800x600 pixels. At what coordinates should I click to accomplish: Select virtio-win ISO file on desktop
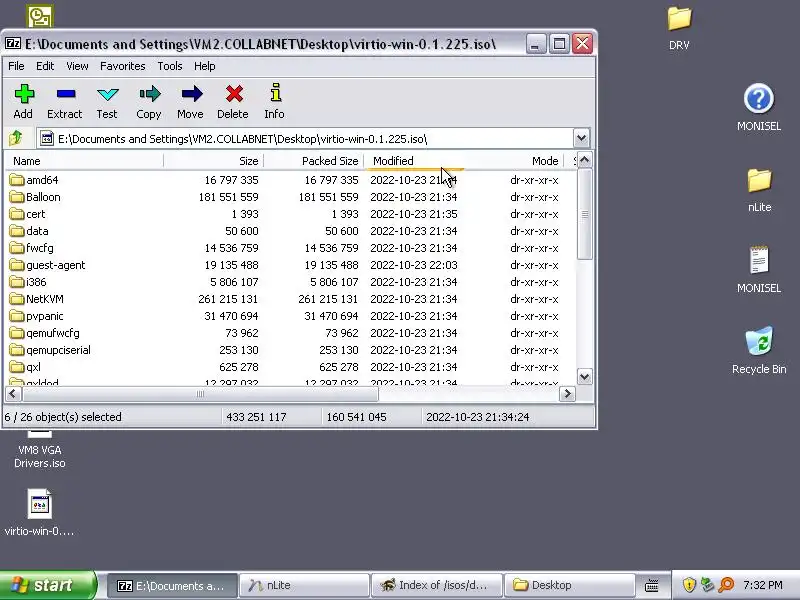(x=39, y=505)
